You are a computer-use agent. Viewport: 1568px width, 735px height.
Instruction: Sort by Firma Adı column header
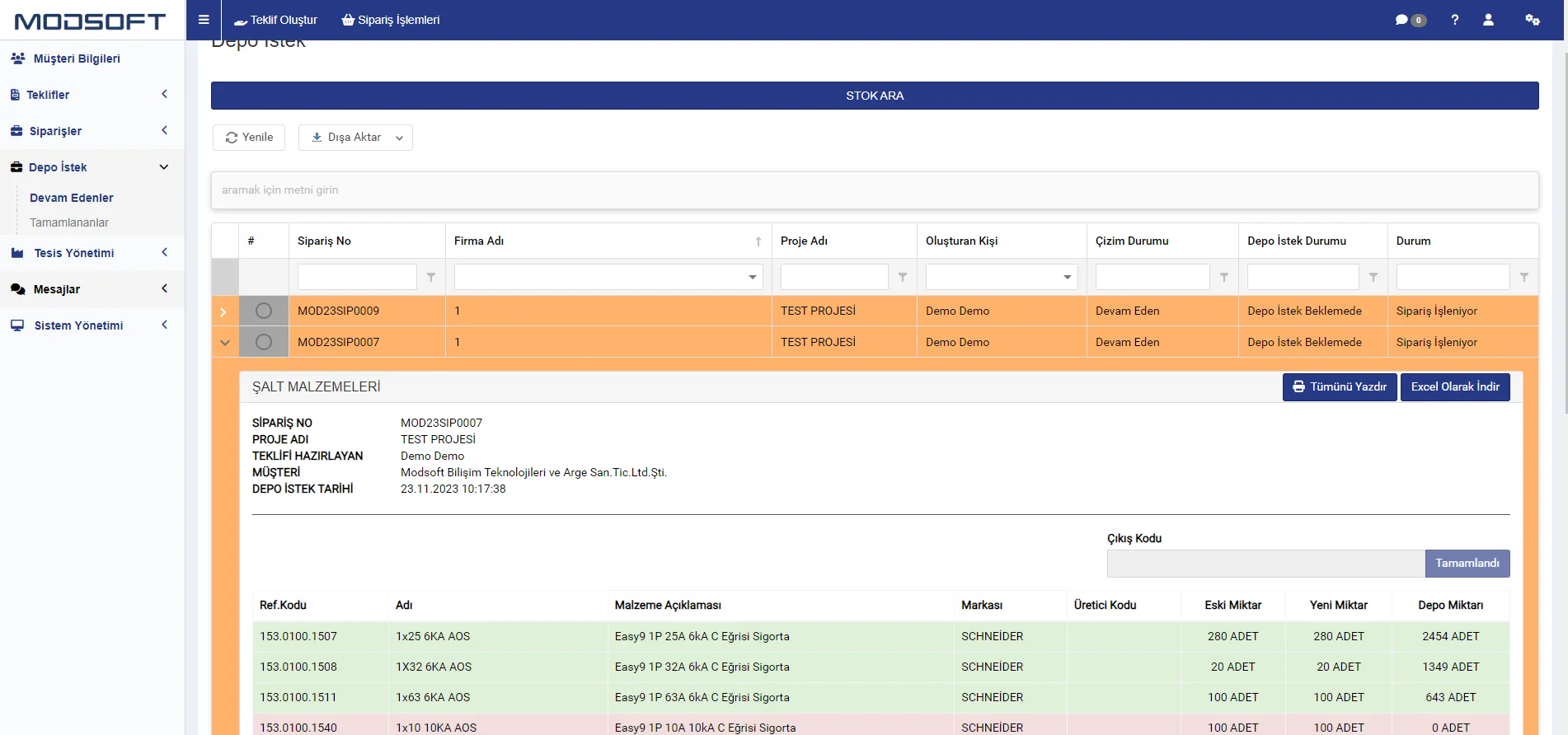point(608,241)
